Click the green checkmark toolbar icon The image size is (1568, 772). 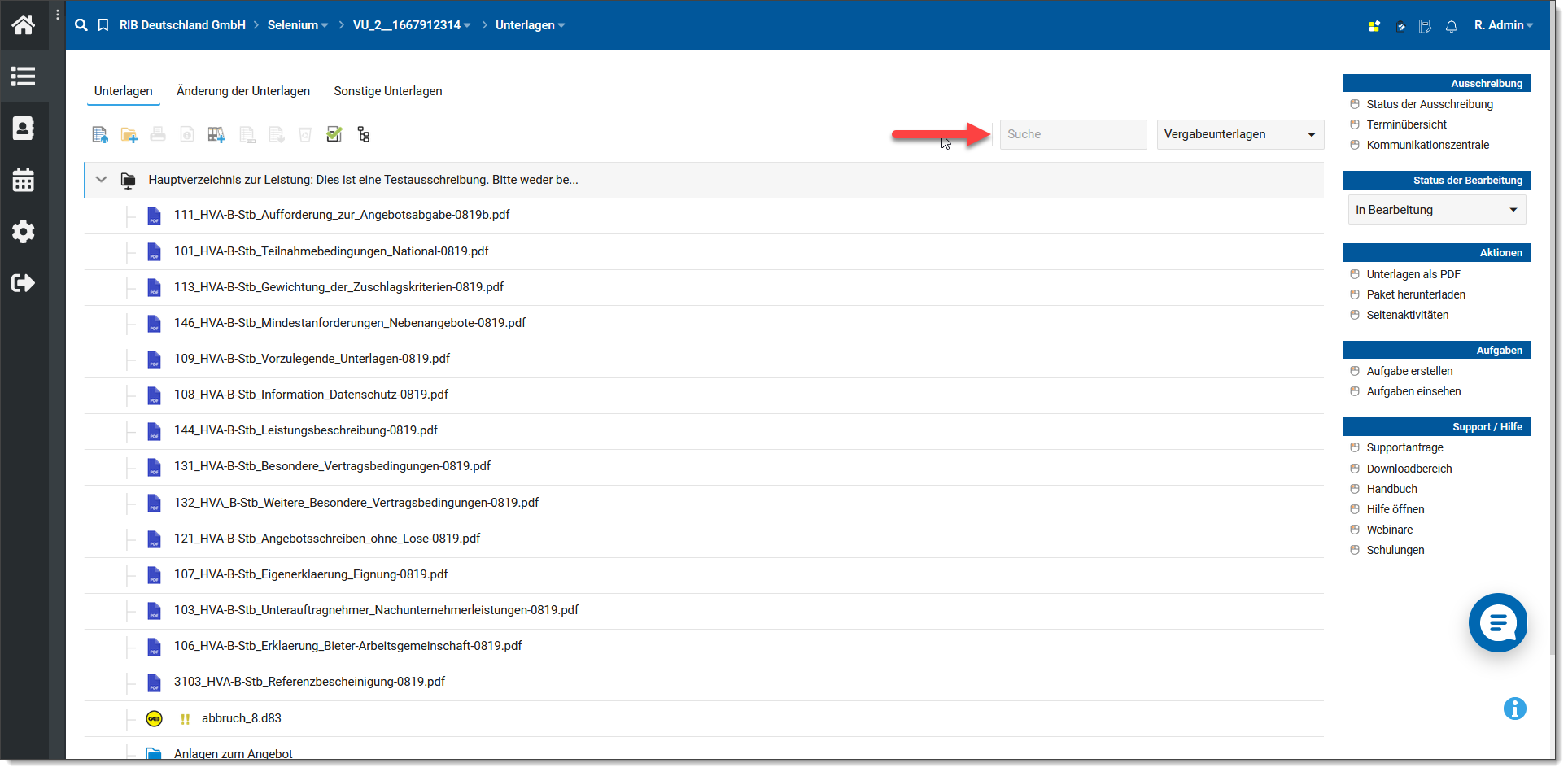(334, 135)
